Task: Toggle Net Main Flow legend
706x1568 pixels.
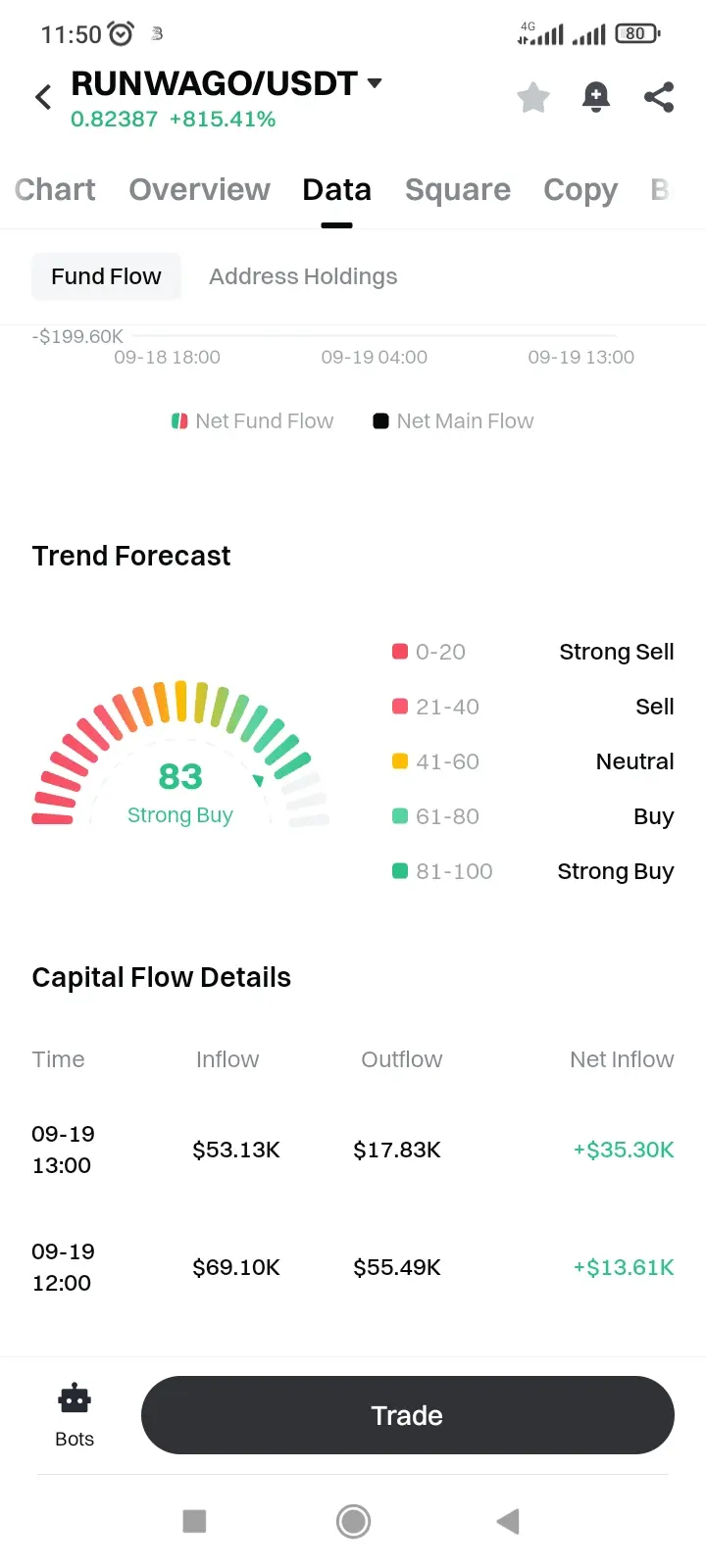Action: coord(454,421)
